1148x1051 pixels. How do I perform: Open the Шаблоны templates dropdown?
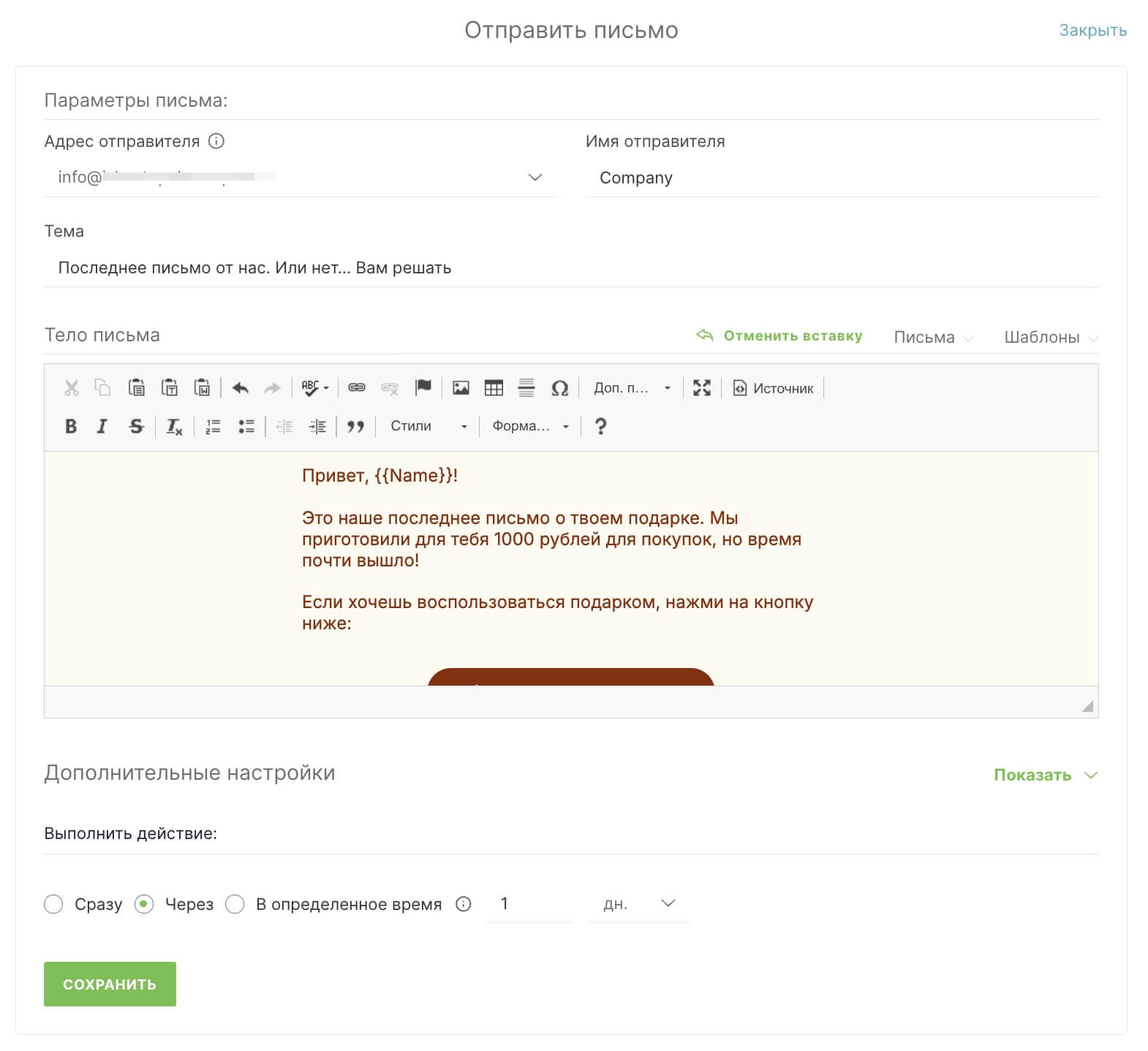1051,337
